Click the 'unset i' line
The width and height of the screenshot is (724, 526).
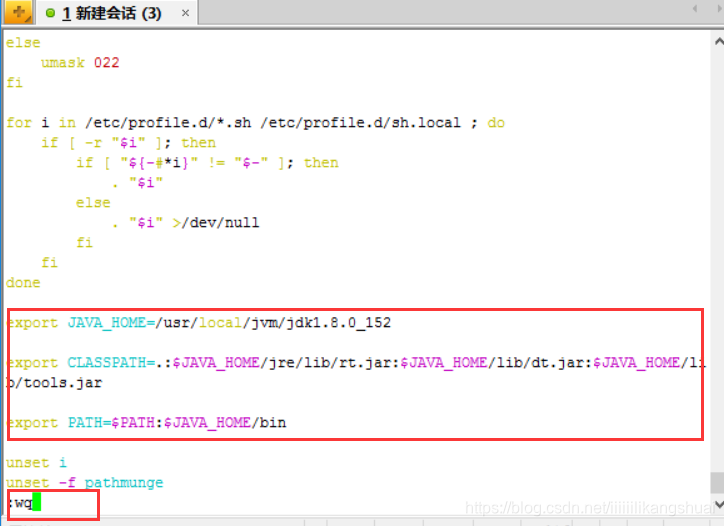click(36, 462)
